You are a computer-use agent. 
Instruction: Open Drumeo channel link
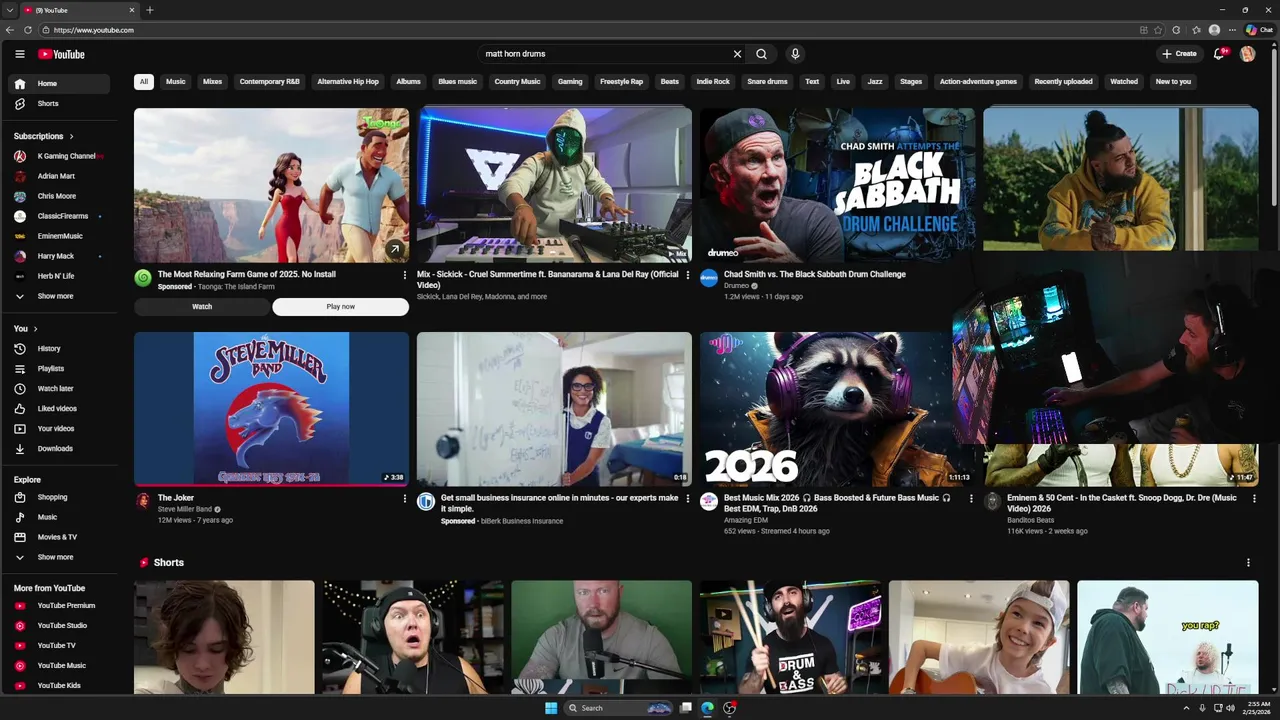[736, 286]
